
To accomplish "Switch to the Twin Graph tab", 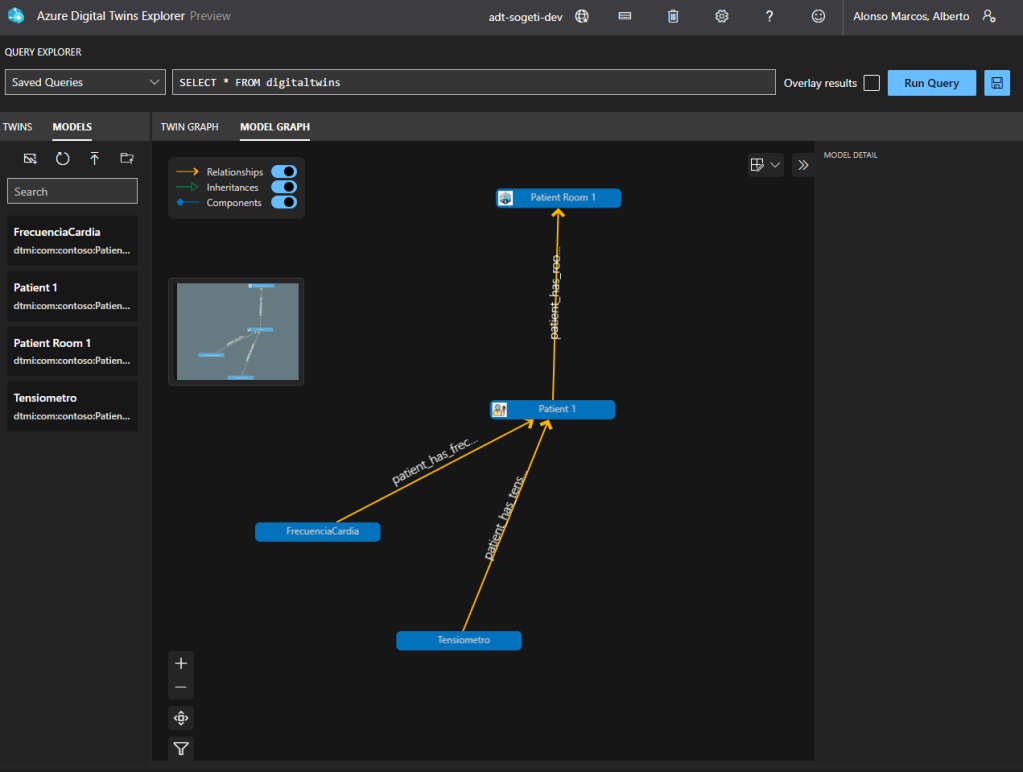I will 189,127.
